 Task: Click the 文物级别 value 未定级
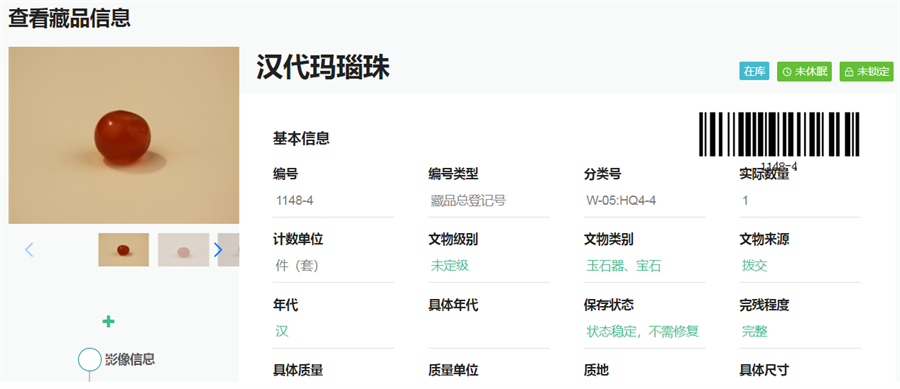(x=450, y=266)
